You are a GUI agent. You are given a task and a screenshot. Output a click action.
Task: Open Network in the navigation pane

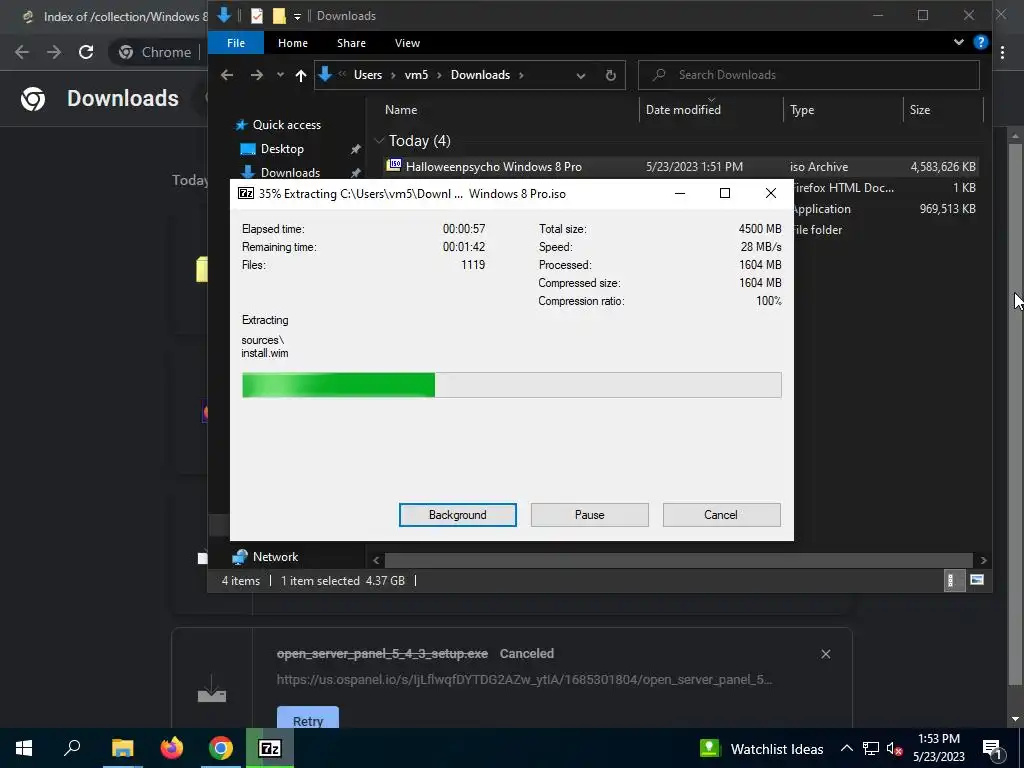click(275, 557)
